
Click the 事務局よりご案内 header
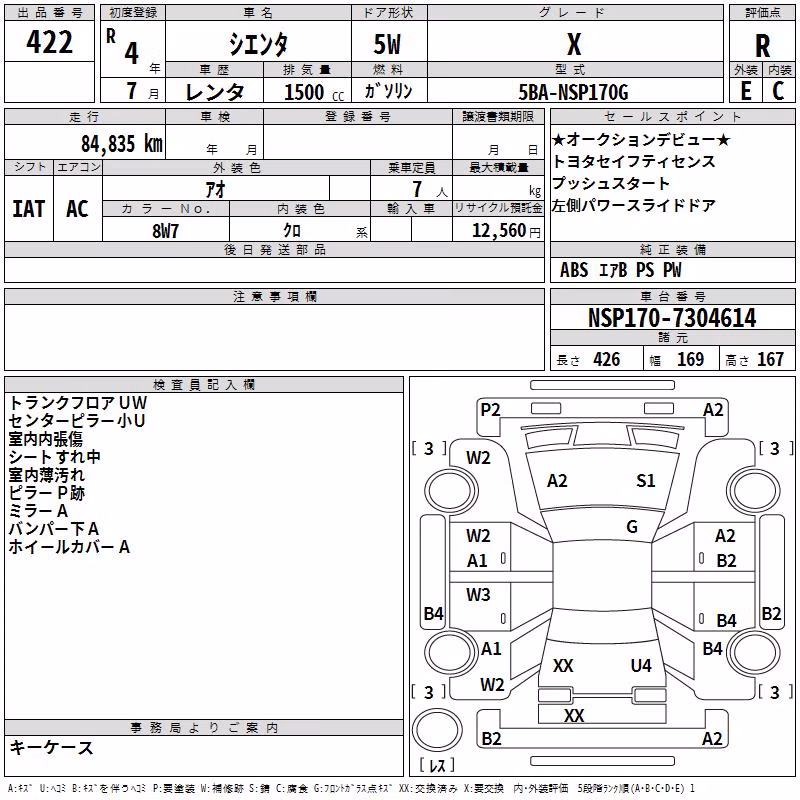click(x=204, y=728)
